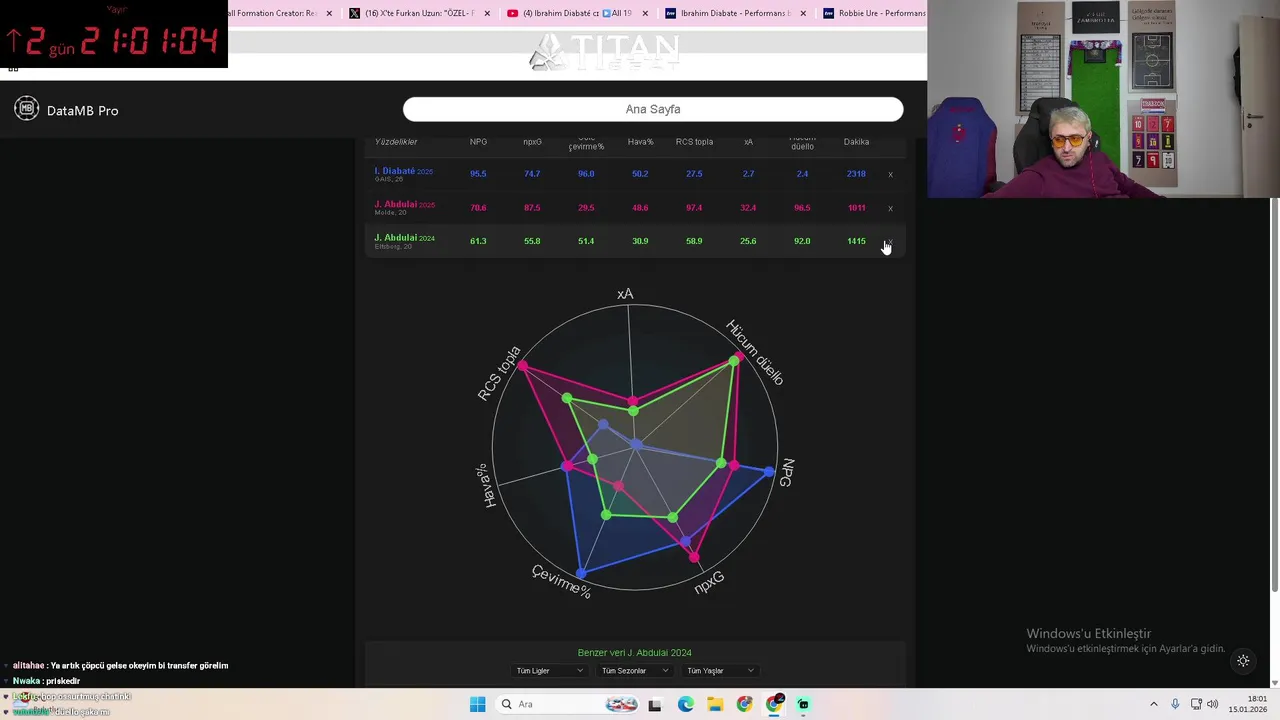Click the Hava% column header
1280x720 pixels.
pyautogui.click(x=640, y=142)
